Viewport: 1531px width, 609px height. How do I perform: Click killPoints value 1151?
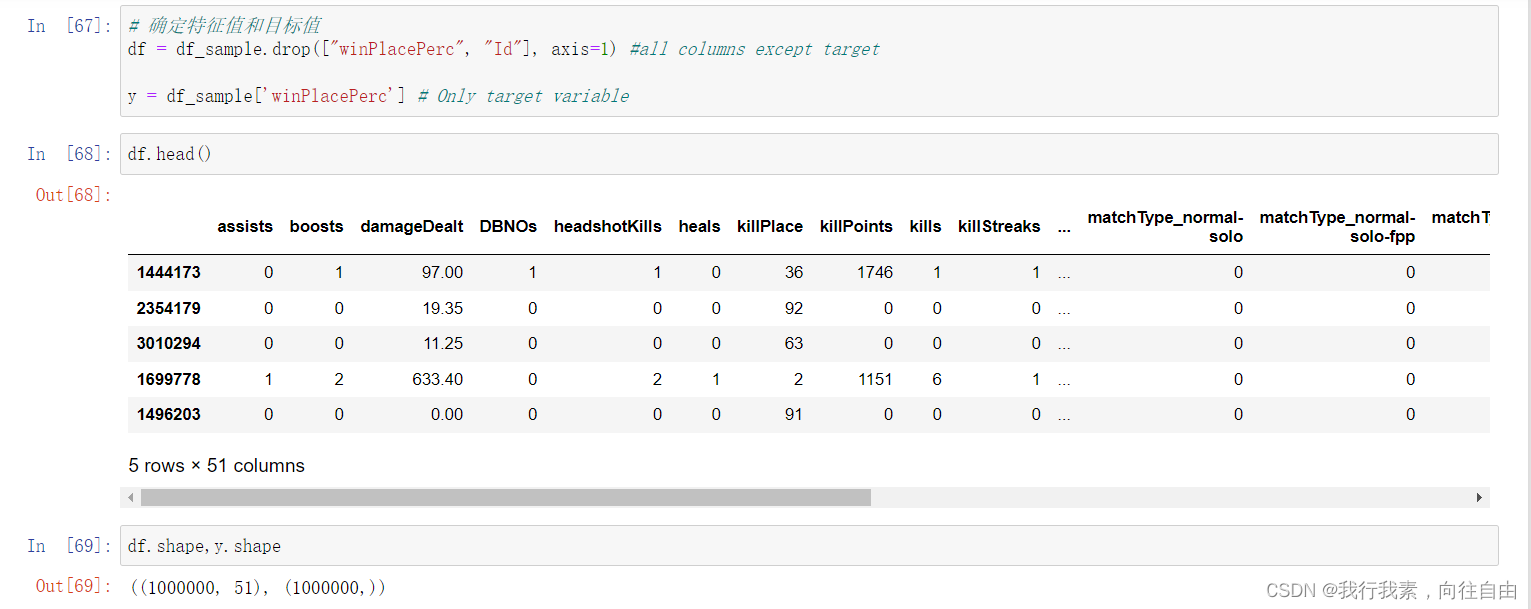(875, 379)
